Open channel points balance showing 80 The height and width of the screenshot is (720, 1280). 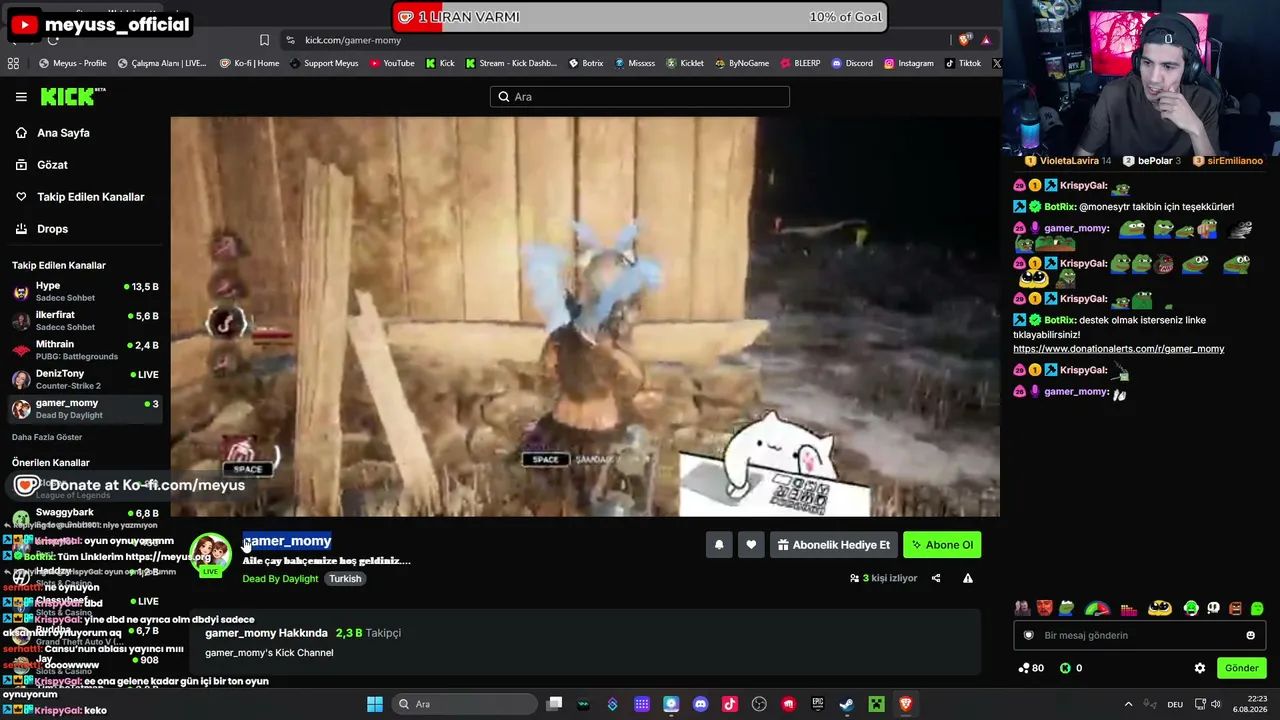click(x=1031, y=668)
